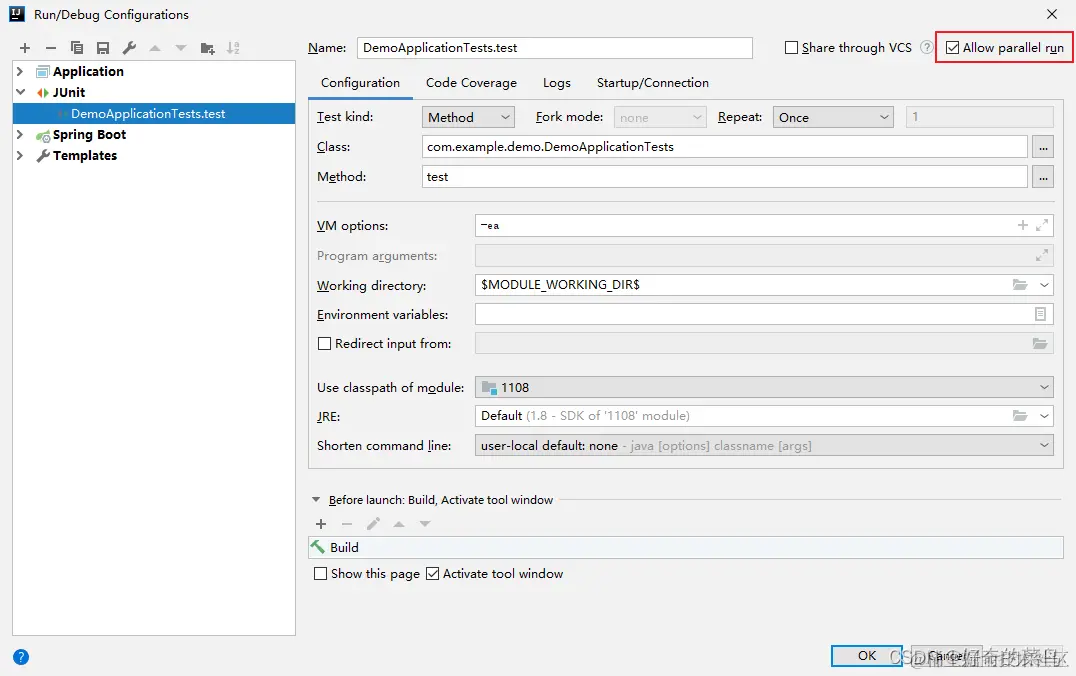Open Use classpath of module dropdown

click(x=764, y=388)
